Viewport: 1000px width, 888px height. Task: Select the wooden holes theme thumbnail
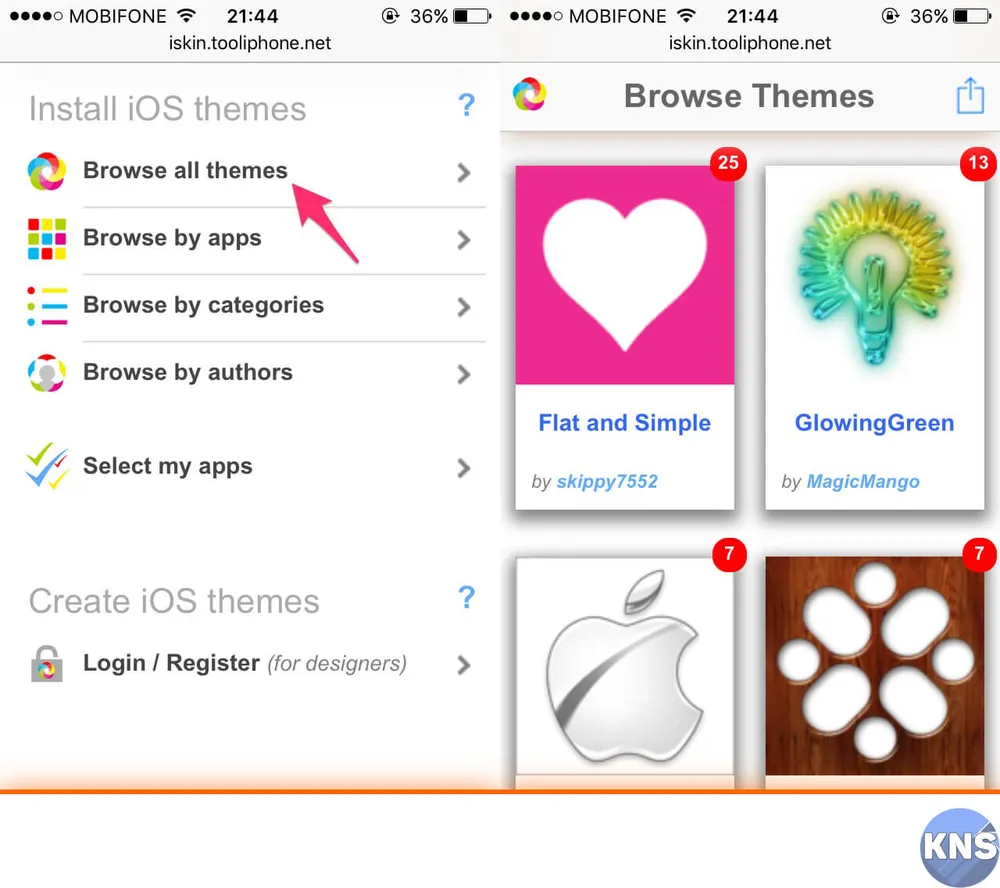(x=875, y=666)
